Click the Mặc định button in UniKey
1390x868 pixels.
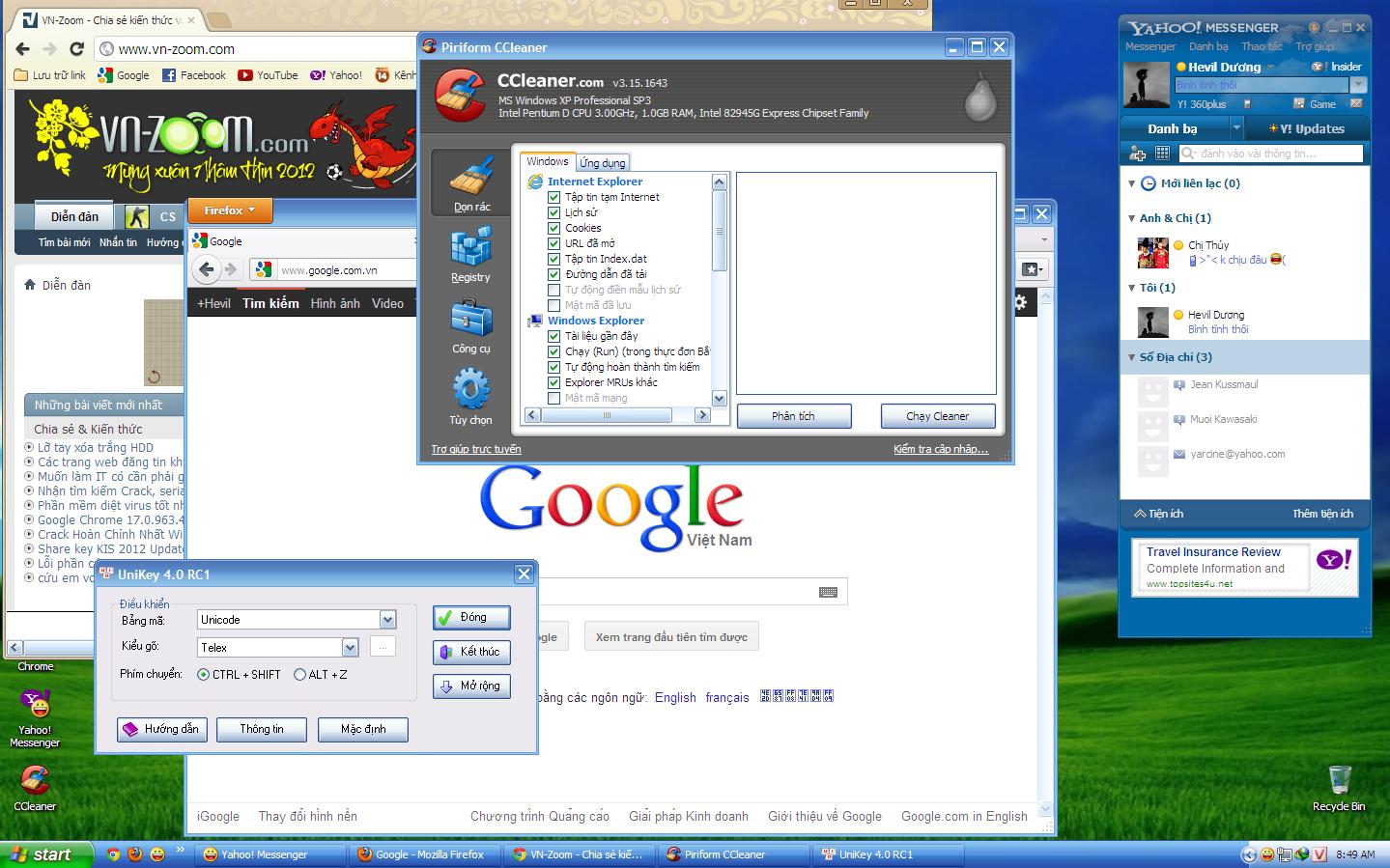[x=363, y=729]
